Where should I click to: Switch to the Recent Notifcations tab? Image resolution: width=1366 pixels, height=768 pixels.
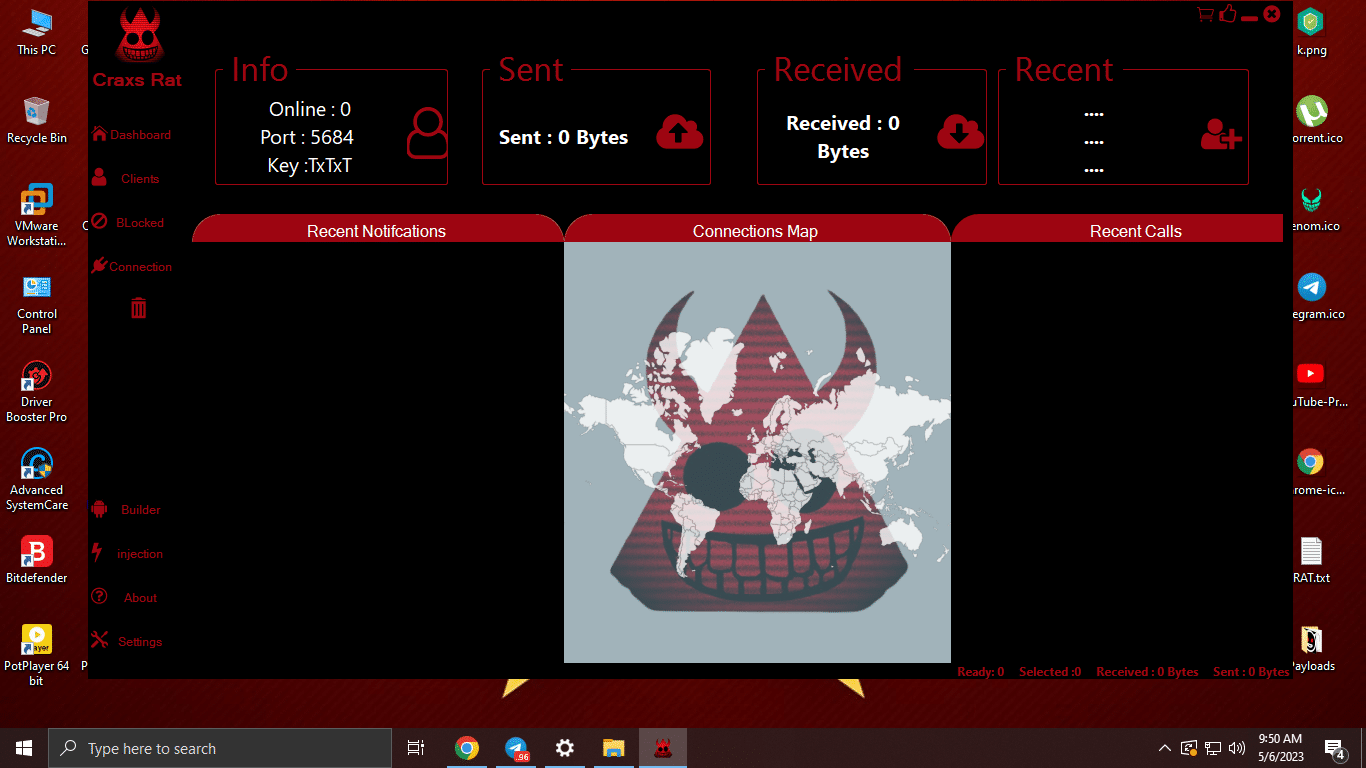377,231
